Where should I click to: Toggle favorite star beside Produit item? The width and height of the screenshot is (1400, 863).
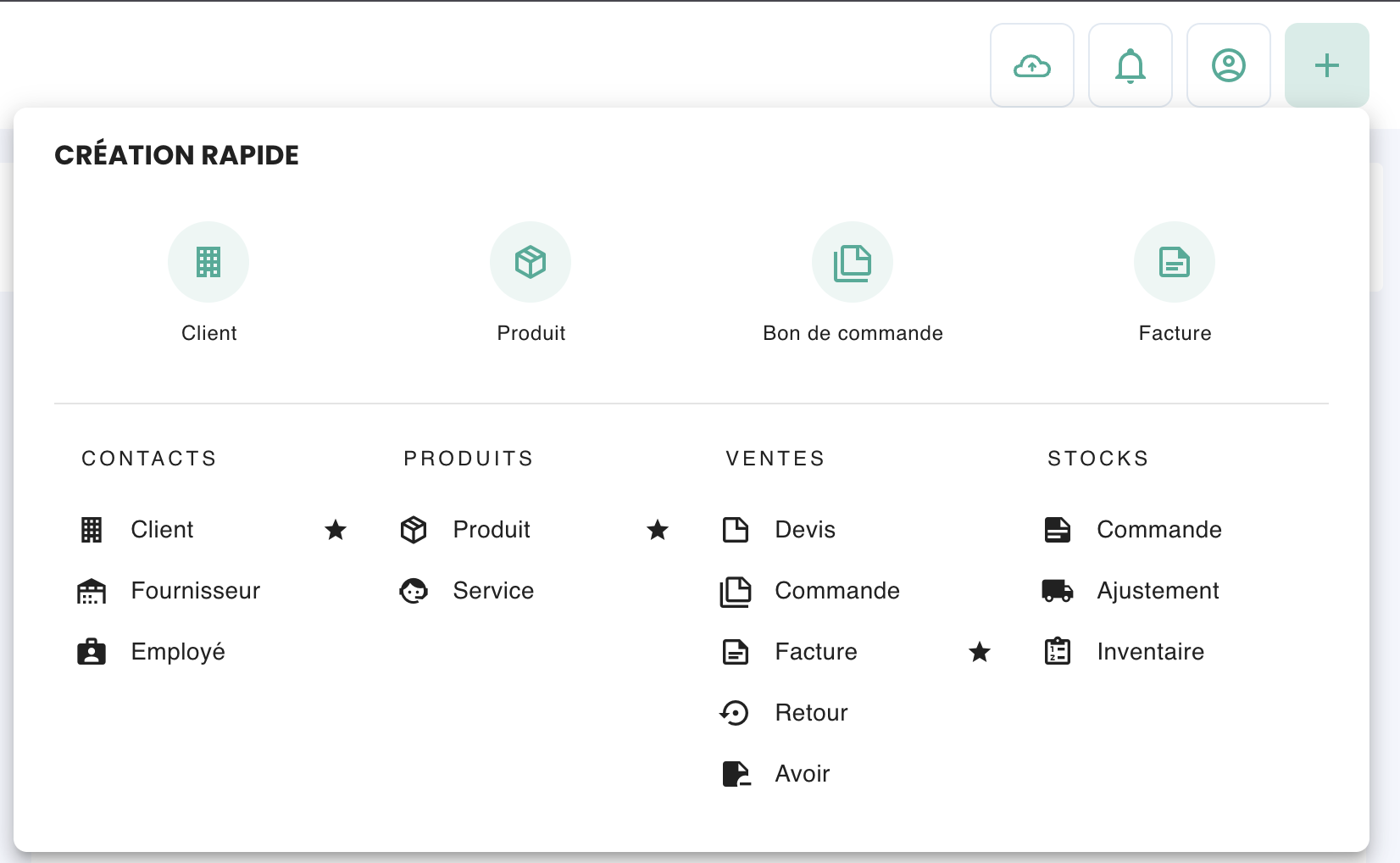[x=658, y=530]
